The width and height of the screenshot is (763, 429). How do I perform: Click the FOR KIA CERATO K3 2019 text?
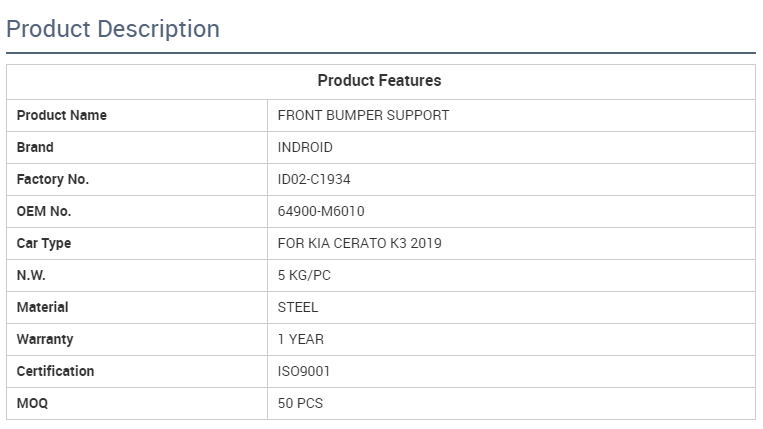tap(359, 243)
